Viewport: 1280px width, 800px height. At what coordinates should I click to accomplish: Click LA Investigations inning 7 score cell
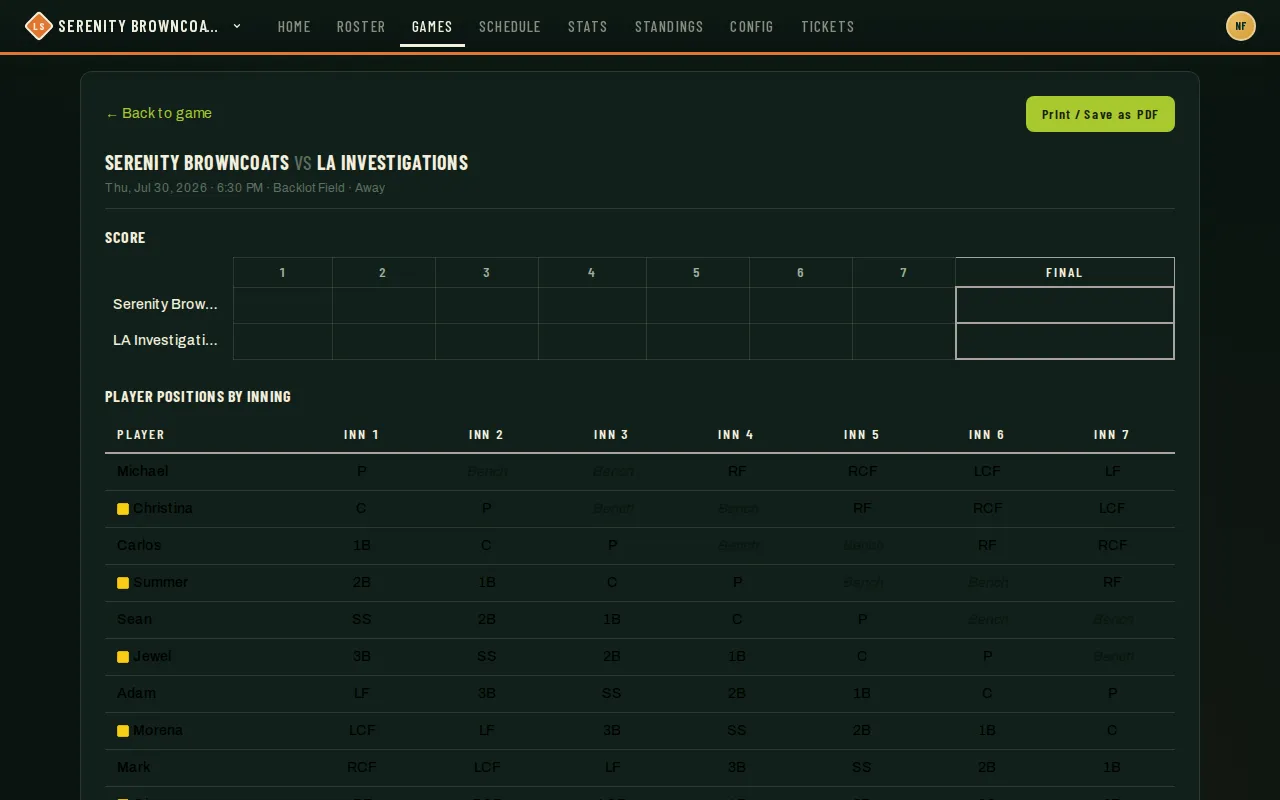[x=904, y=341]
